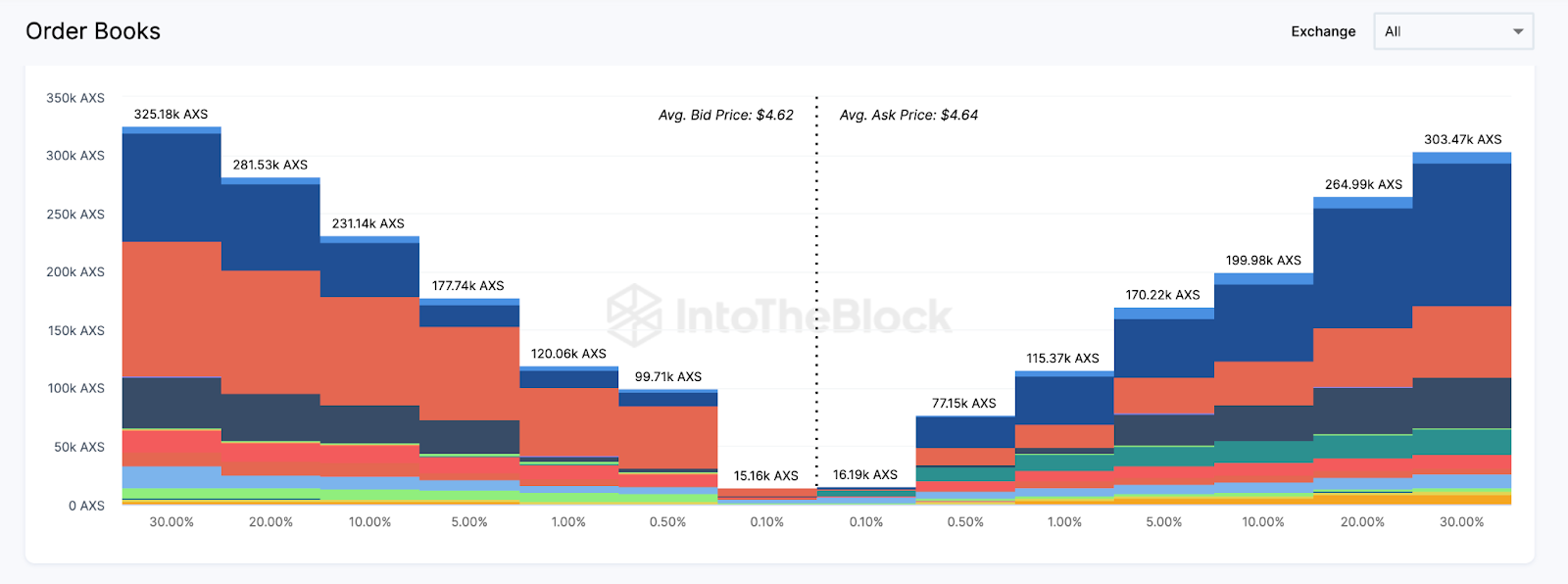Click the 177.74k AXS bid bar

(x=469, y=402)
